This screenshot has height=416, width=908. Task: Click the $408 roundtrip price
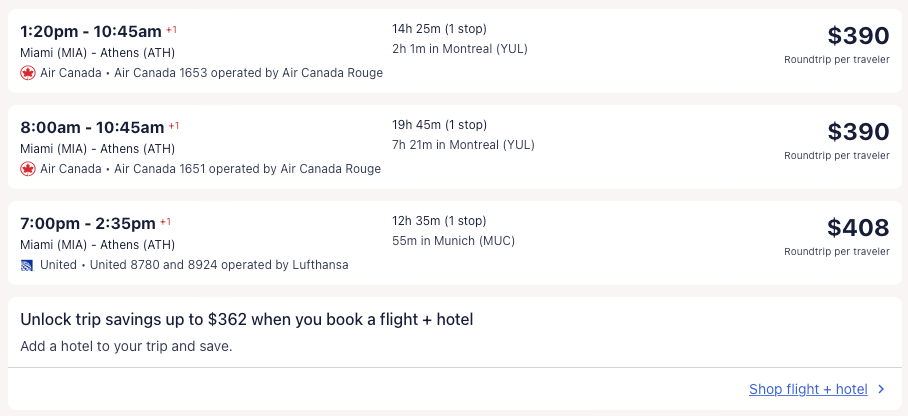pyautogui.click(x=857, y=228)
